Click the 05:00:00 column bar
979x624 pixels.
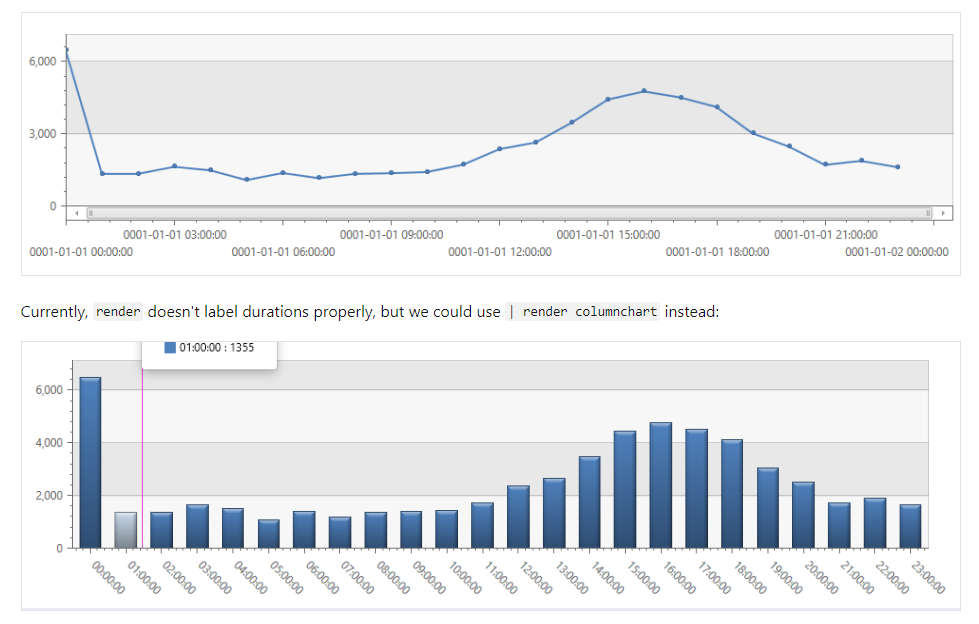click(x=269, y=534)
